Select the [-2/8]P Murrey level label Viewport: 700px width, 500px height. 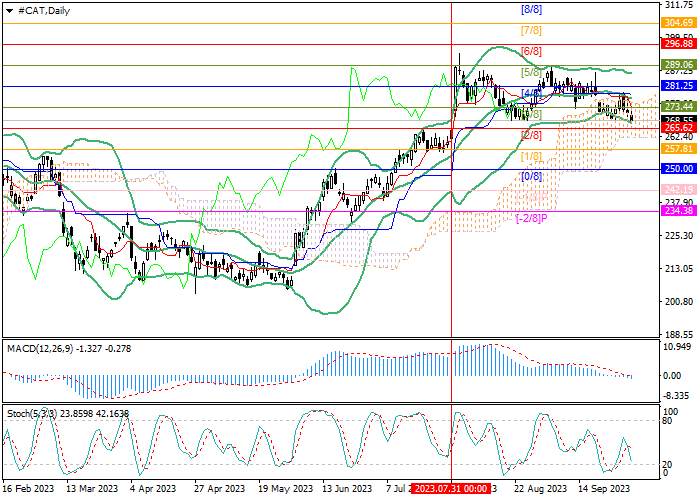(531, 218)
